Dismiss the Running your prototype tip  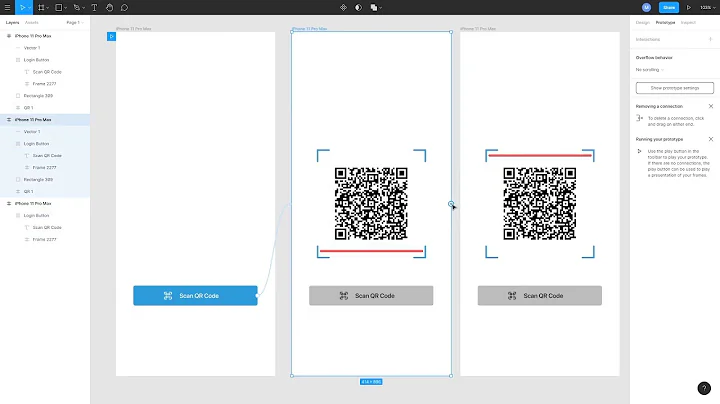(x=711, y=139)
